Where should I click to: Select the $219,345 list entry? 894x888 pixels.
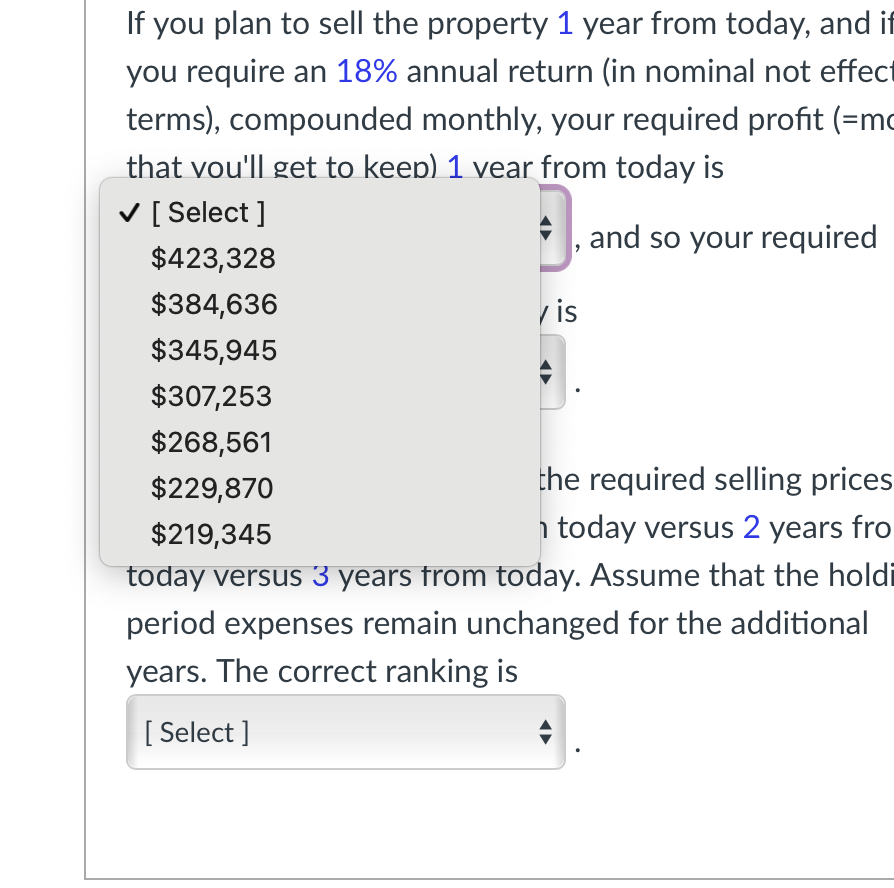[211, 534]
